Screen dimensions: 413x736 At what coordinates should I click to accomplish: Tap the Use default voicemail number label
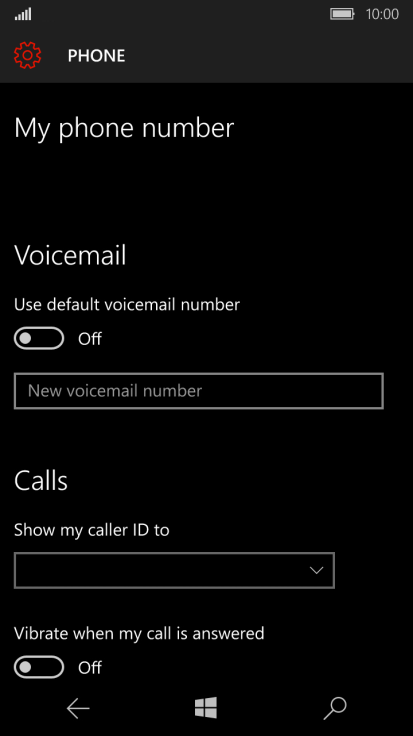point(127,305)
